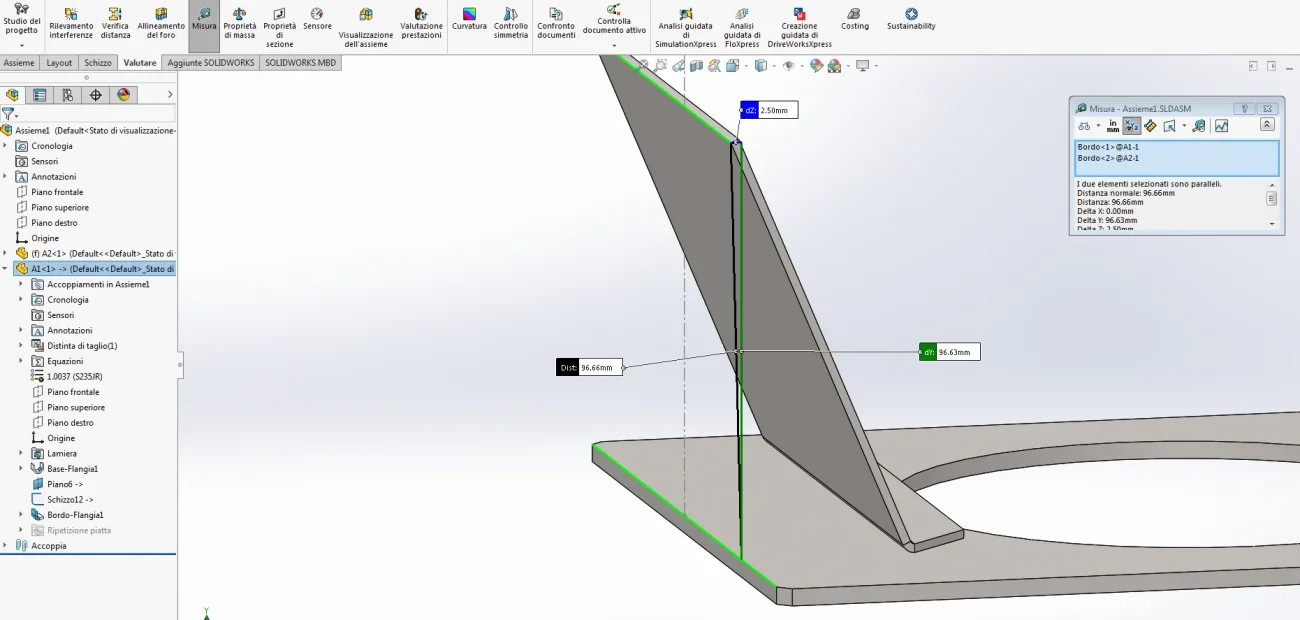Switch to the DisplayManager appearance tab
Image resolution: width=1300 pixels, height=620 pixels.
(x=124, y=95)
